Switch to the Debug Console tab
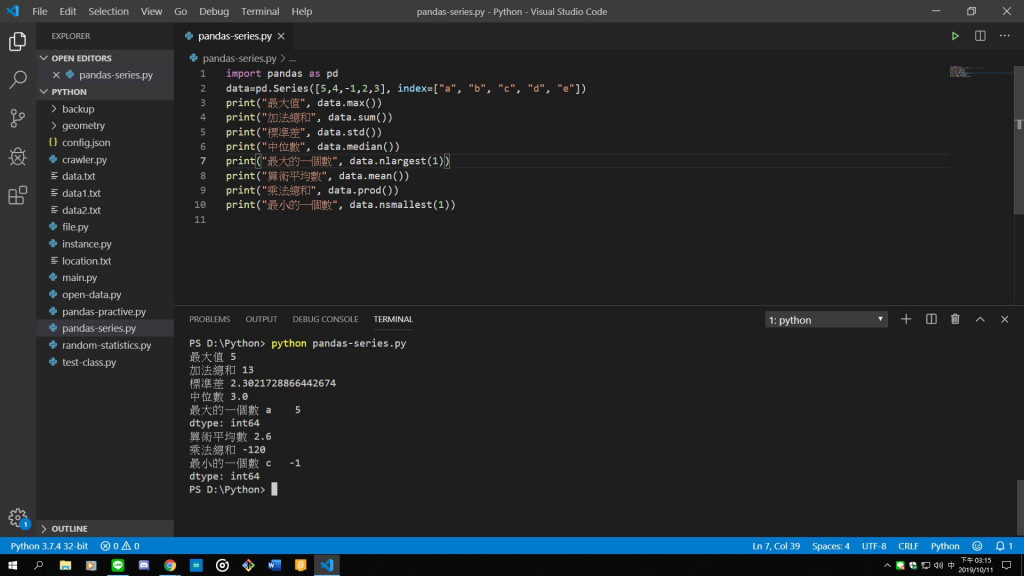Image resolution: width=1024 pixels, height=576 pixels. coord(325,319)
